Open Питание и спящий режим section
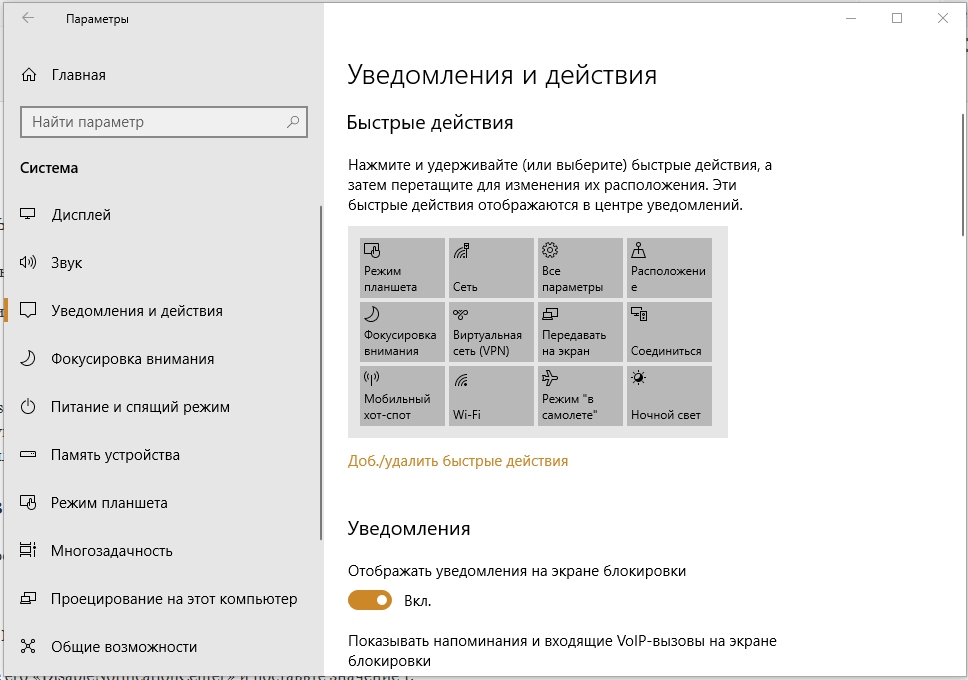Viewport: 968px width, 680px height. coord(140,407)
